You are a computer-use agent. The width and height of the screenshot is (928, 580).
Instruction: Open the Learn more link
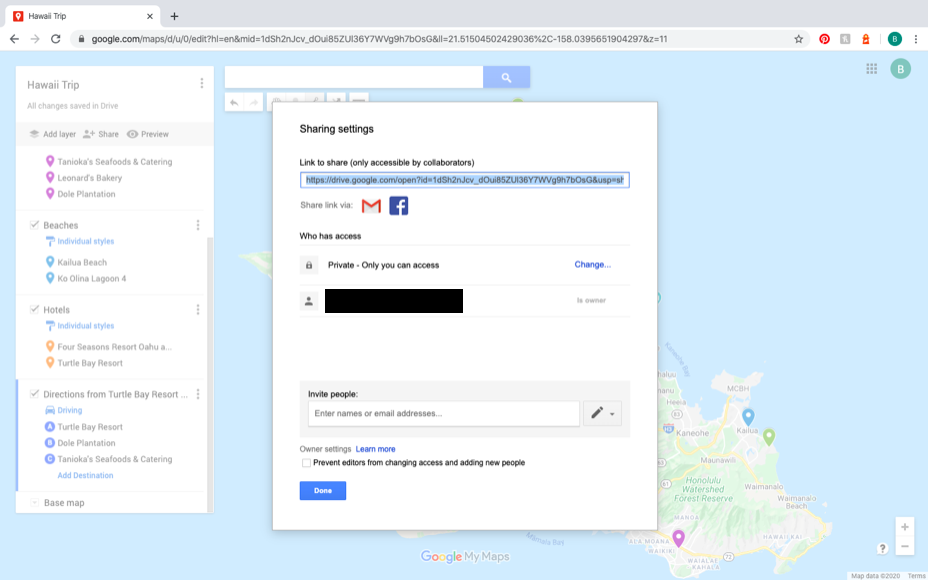point(375,449)
